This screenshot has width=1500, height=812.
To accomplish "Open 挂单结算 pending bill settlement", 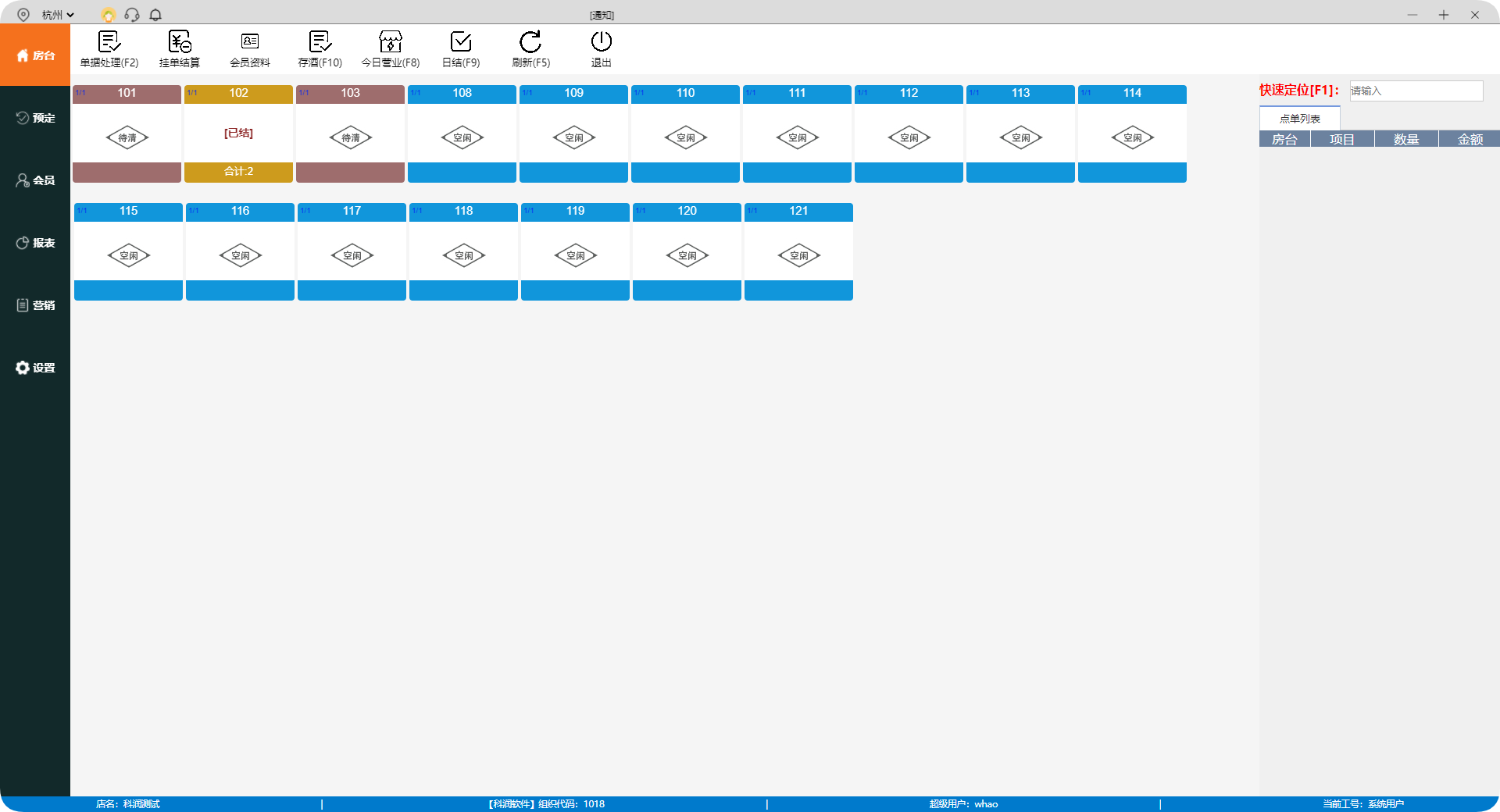I will 180,49.
